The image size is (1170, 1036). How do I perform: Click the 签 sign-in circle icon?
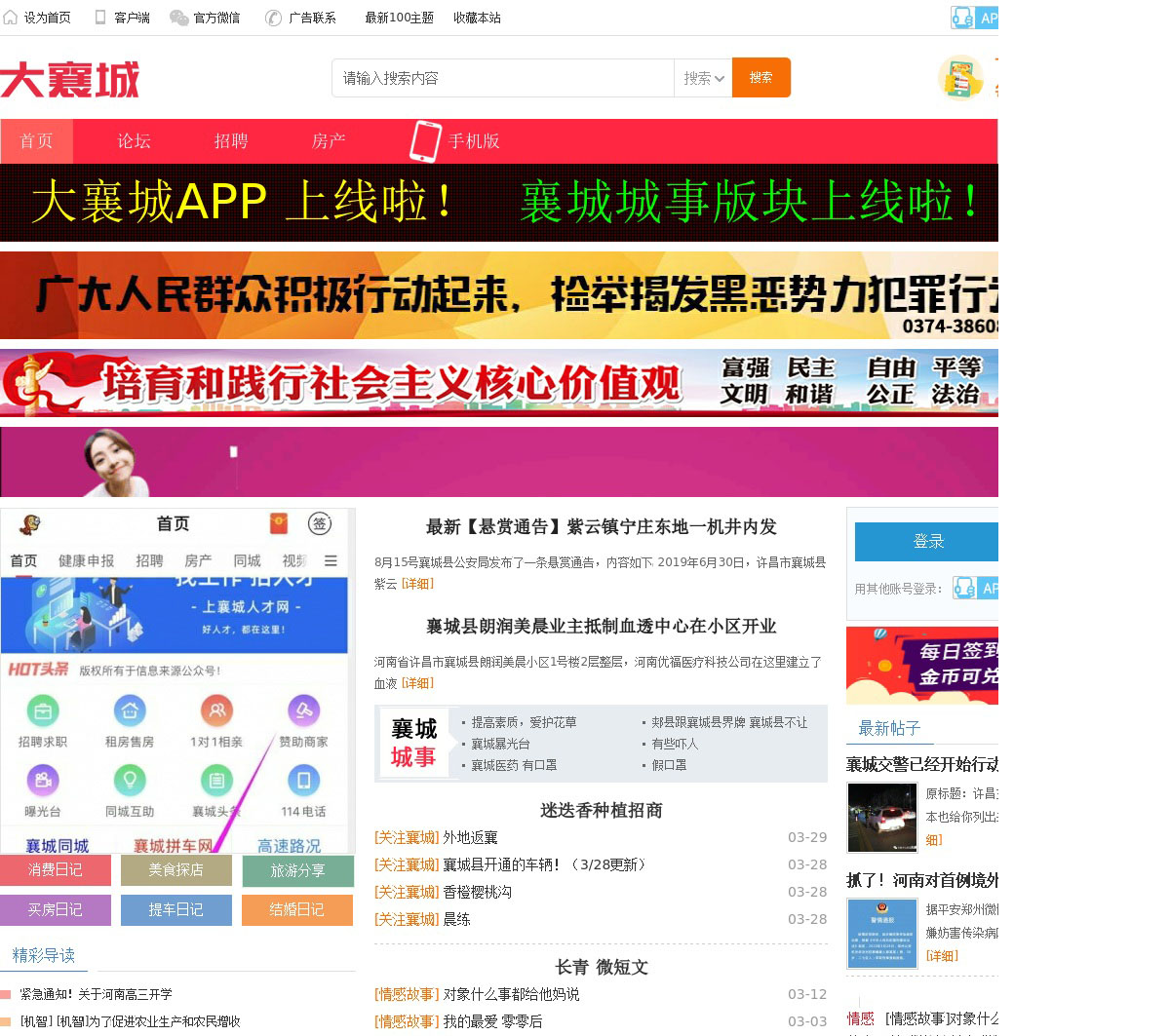point(320,523)
